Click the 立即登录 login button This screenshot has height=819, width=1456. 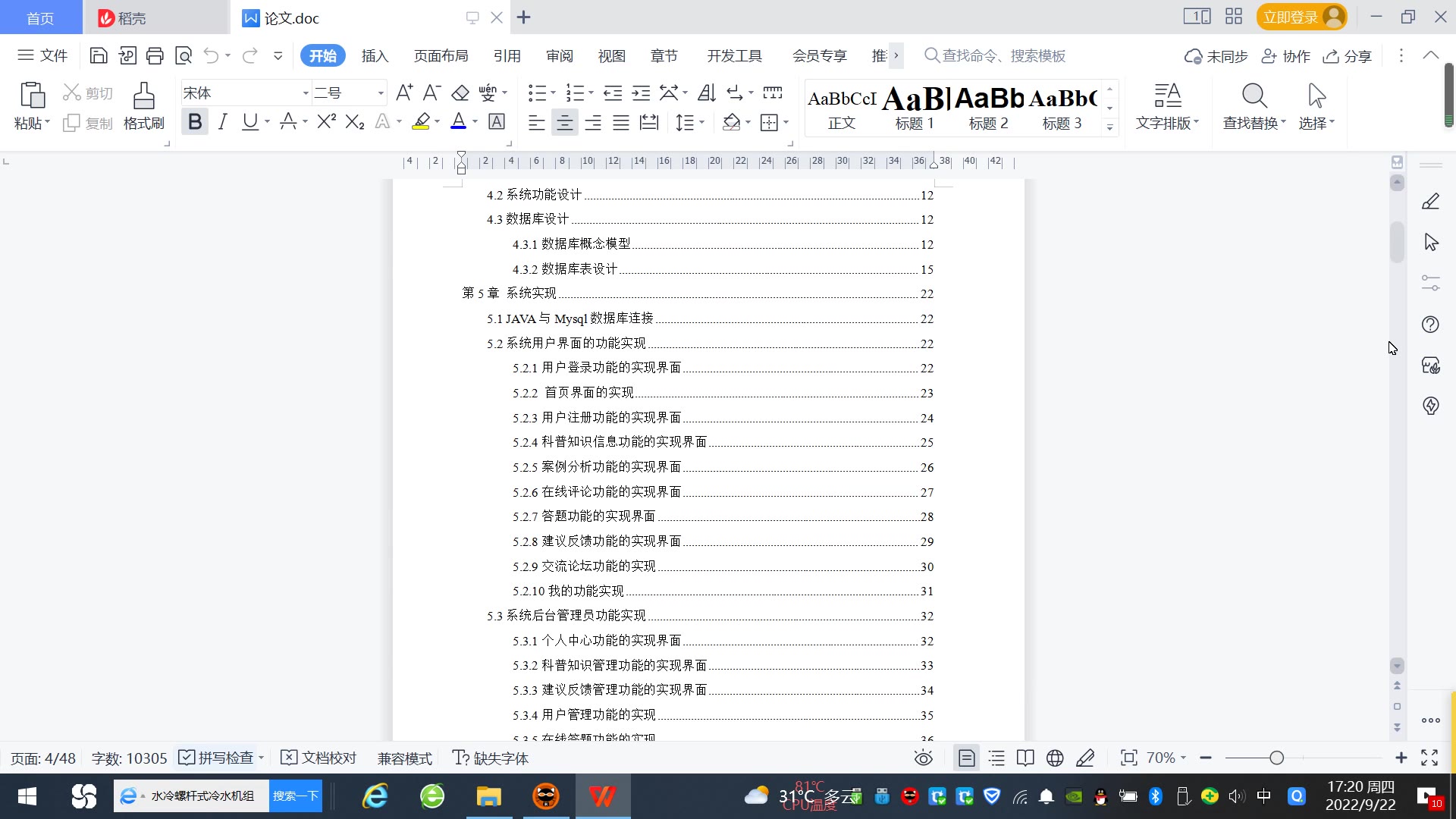tap(1290, 17)
